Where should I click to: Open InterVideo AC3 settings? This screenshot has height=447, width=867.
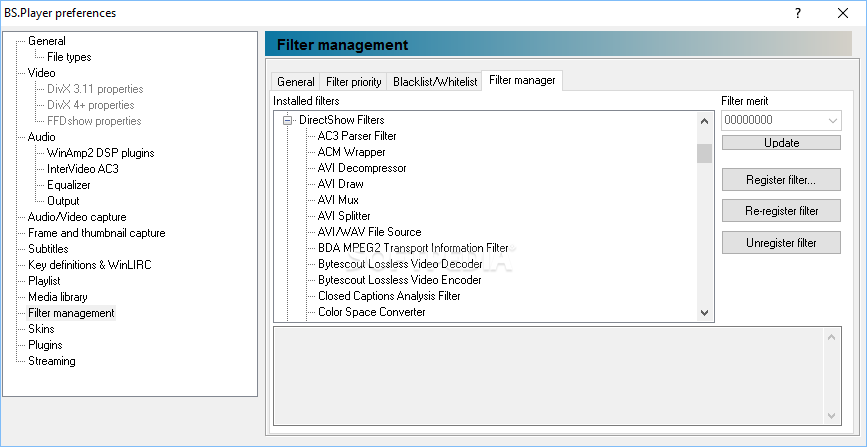pos(83,169)
